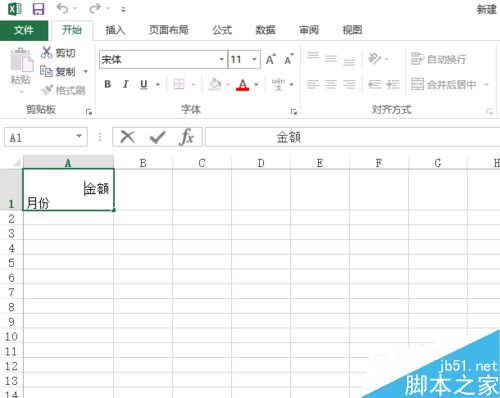Open the 页面布局 (Page Layout) tab

(x=168, y=30)
